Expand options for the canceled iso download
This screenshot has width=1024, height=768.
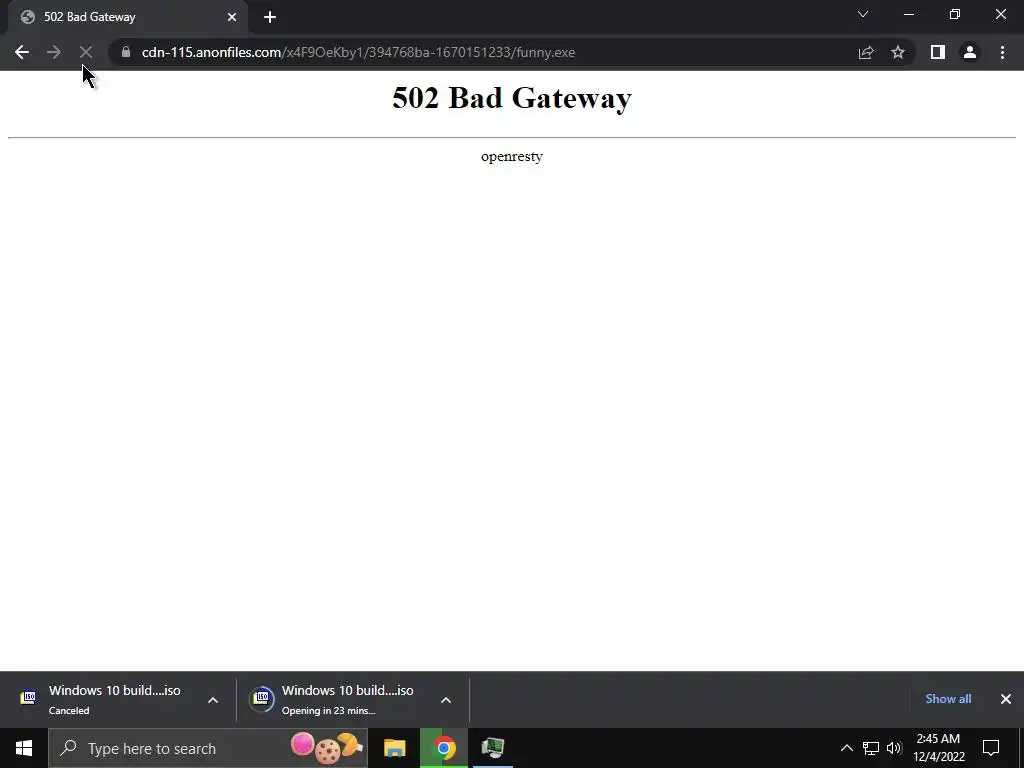[x=213, y=700]
